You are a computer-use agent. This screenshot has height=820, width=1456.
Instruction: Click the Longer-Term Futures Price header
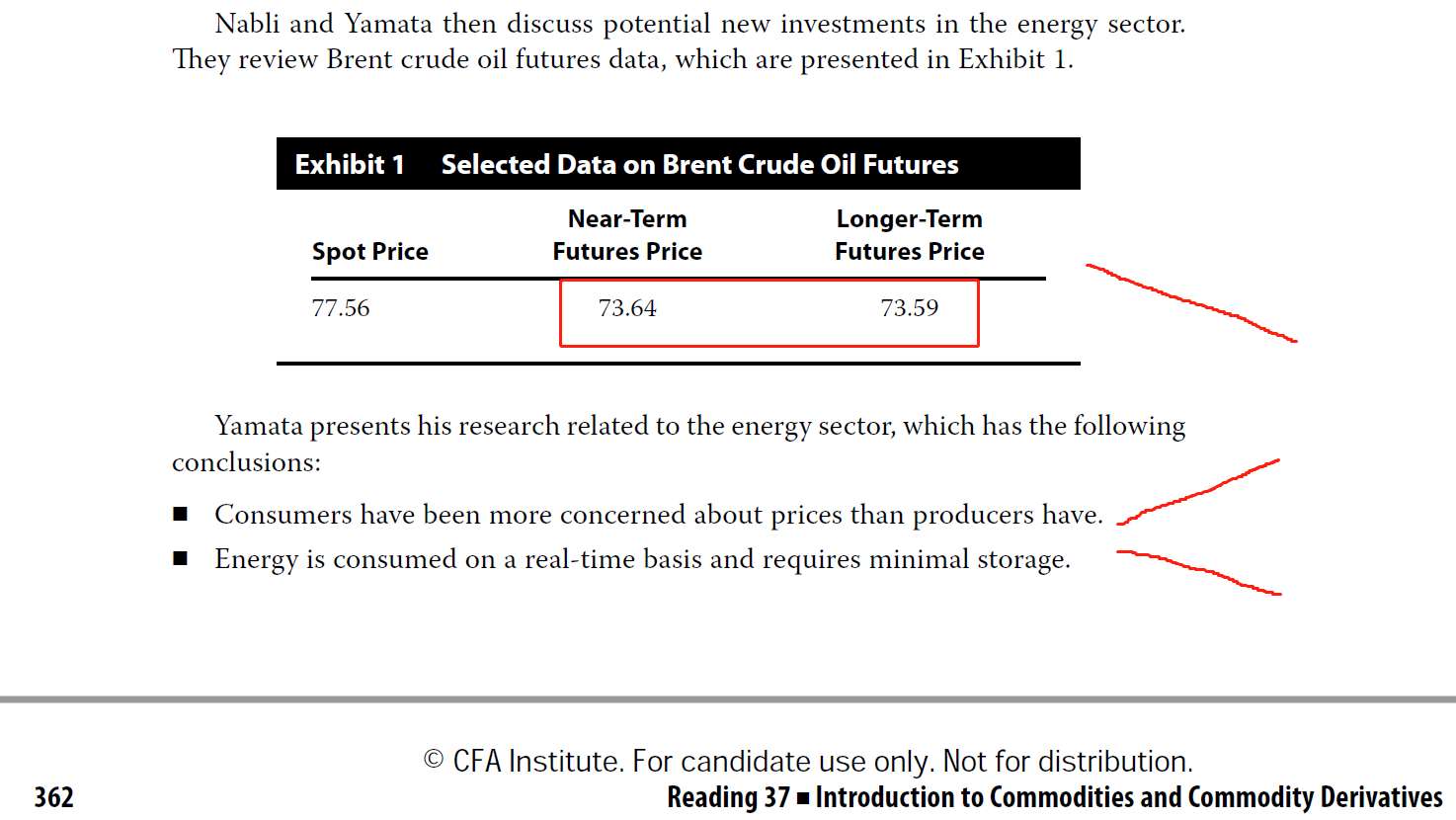click(910, 235)
